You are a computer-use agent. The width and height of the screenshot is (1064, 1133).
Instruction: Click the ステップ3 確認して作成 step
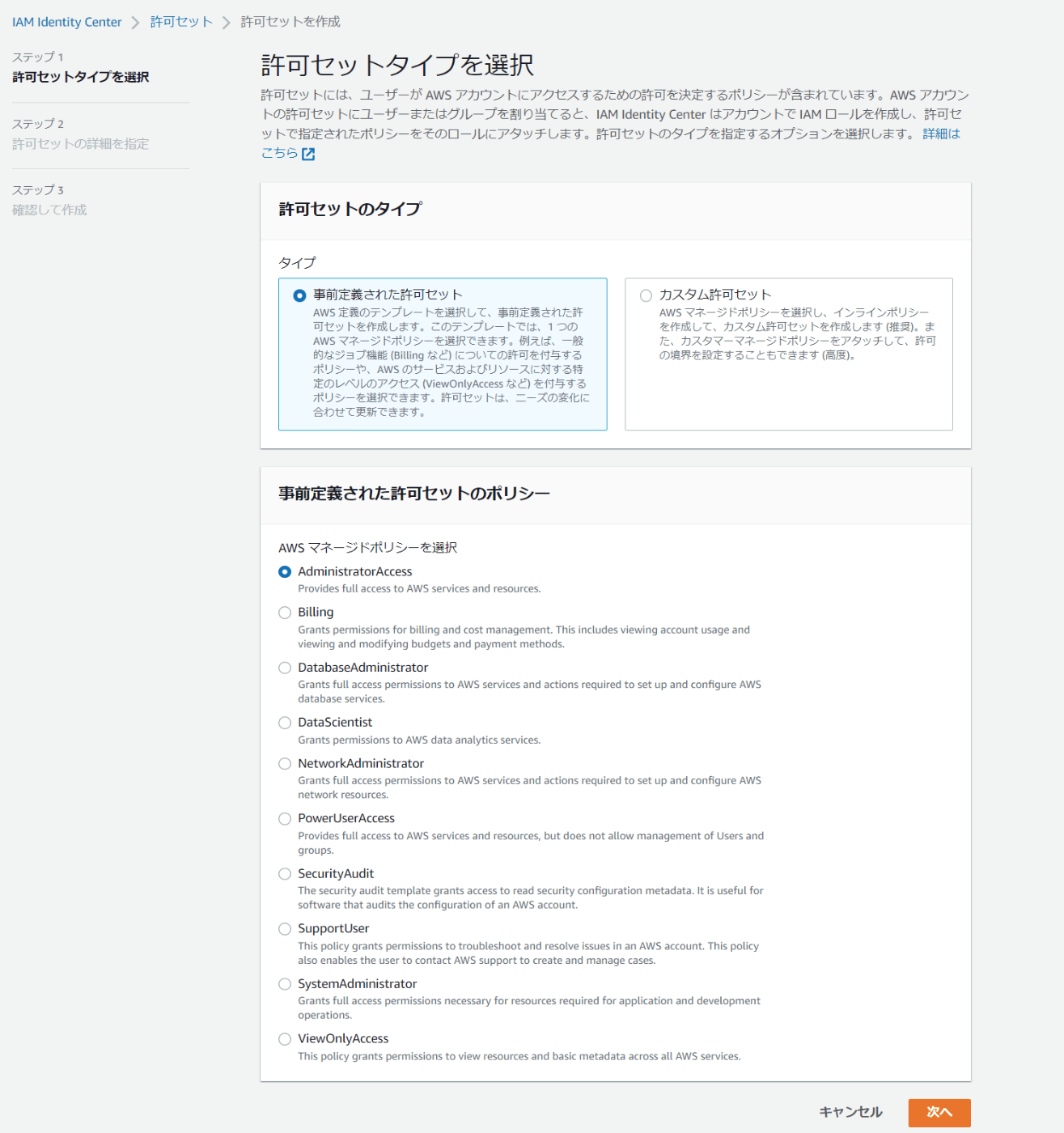[49, 200]
